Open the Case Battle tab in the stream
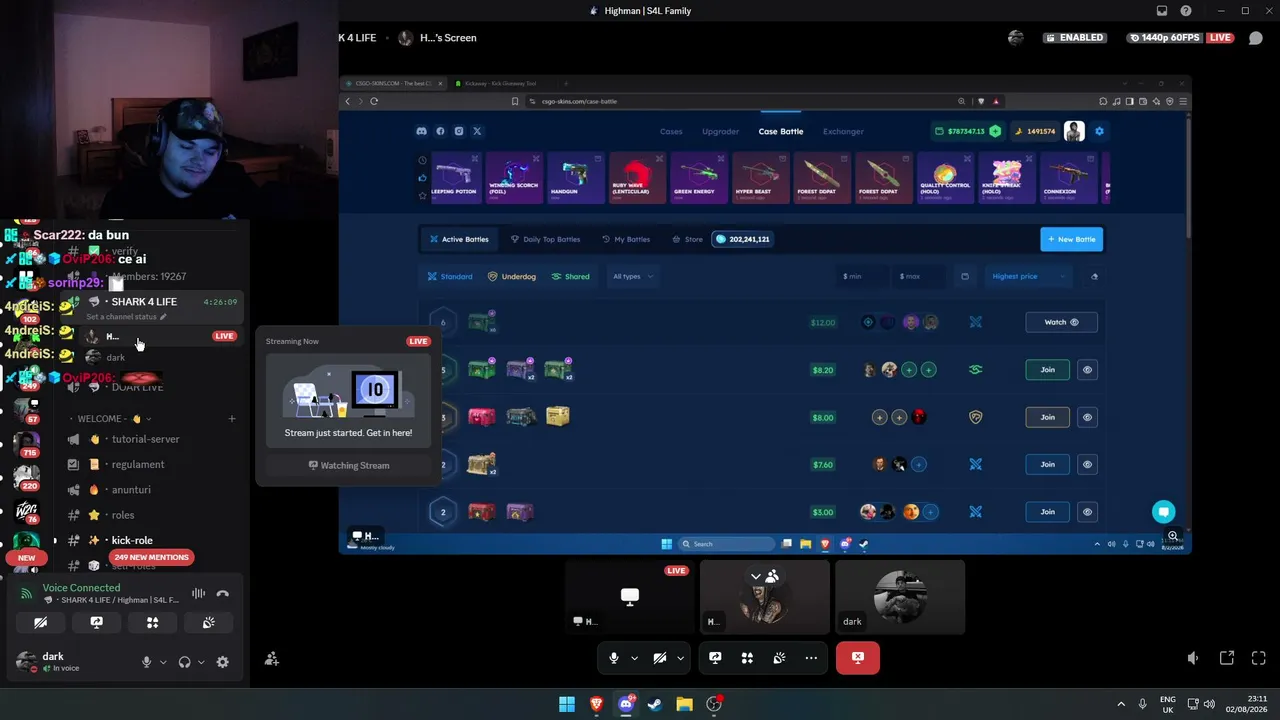This screenshot has width=1280, height=720. 781,131
